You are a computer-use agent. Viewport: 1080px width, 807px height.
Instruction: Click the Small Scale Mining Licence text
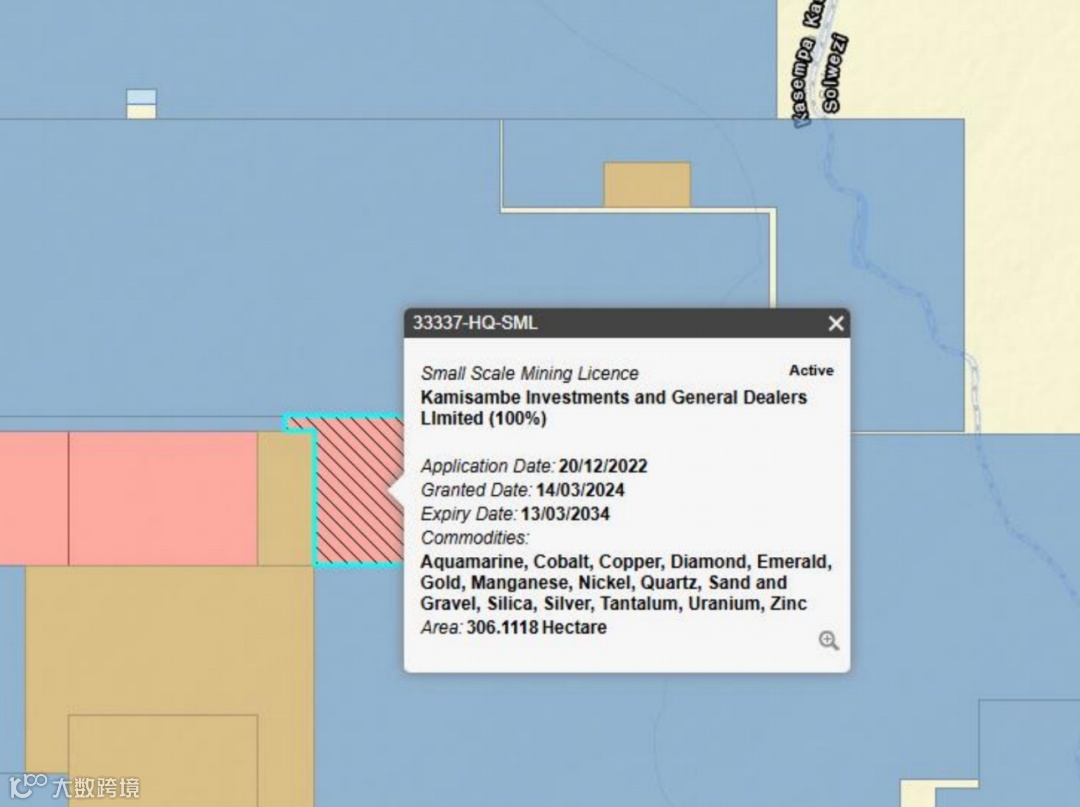[530, 373]
